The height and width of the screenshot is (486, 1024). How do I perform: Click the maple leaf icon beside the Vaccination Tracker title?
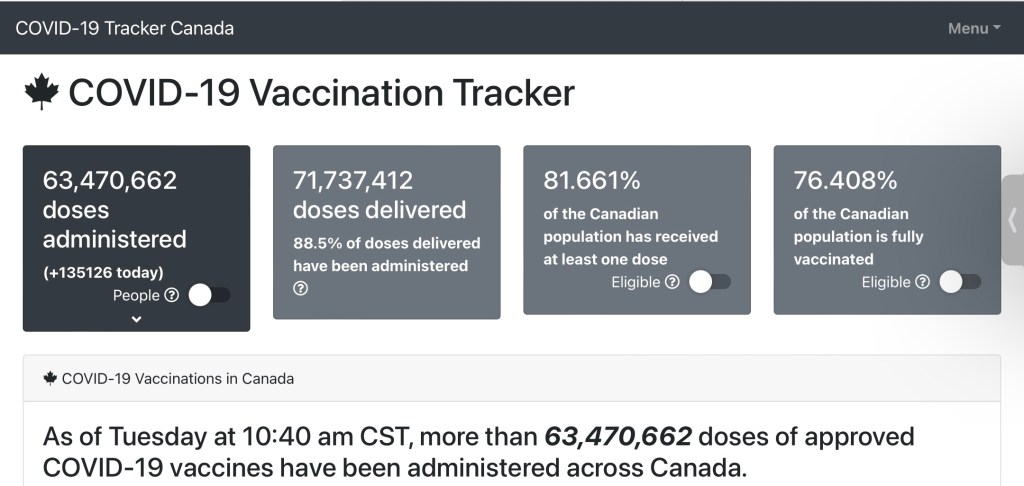(x=42, y=92)
